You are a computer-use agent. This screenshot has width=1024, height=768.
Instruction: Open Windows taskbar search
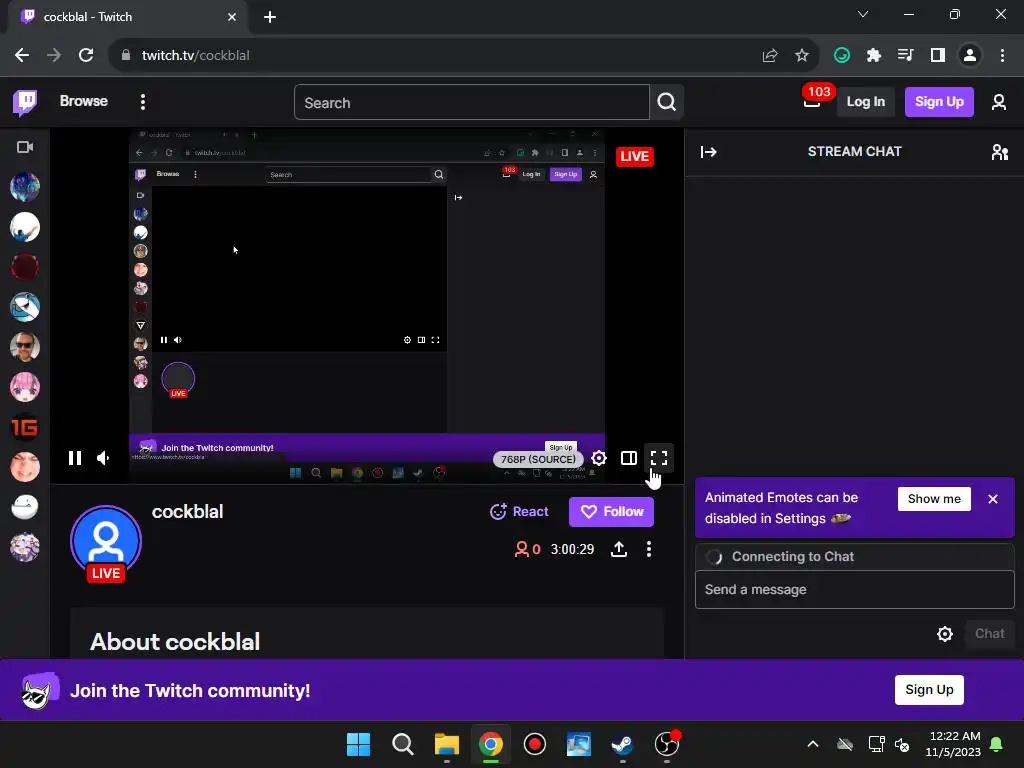[402, 744]
